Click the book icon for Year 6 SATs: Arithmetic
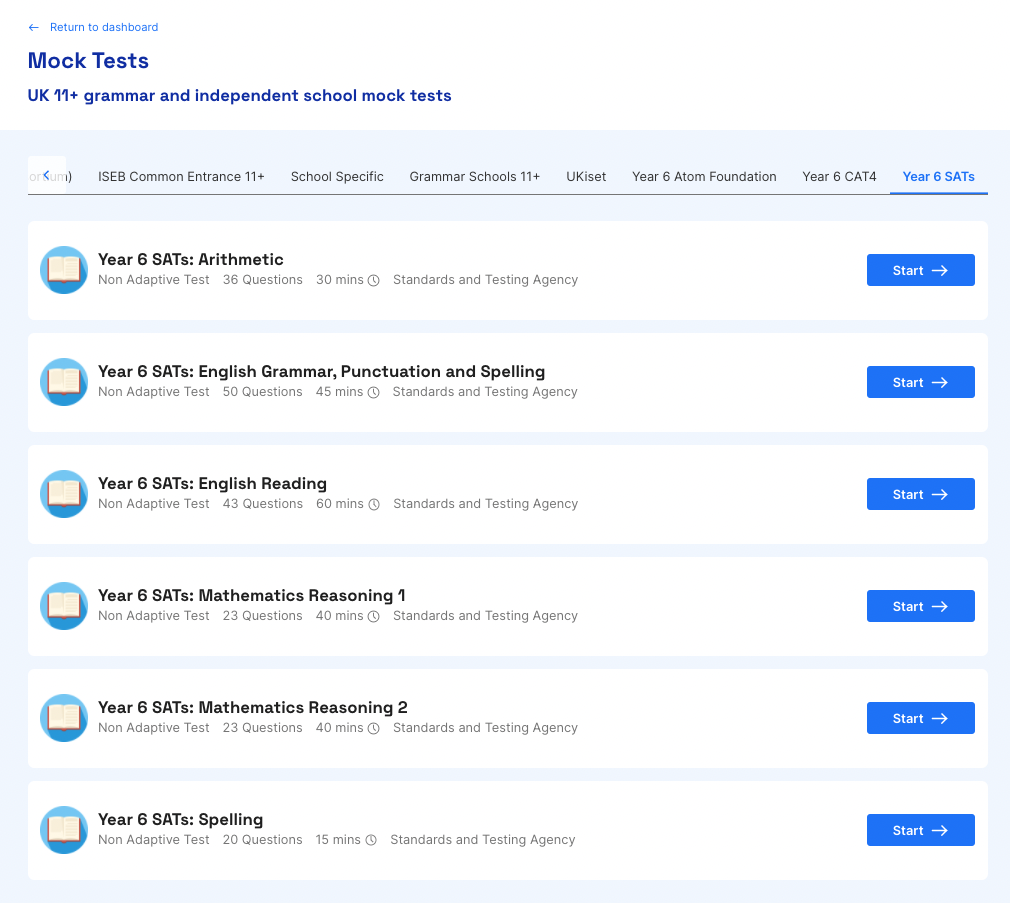Screen dimensions: 1010x903 click(64, 270)
